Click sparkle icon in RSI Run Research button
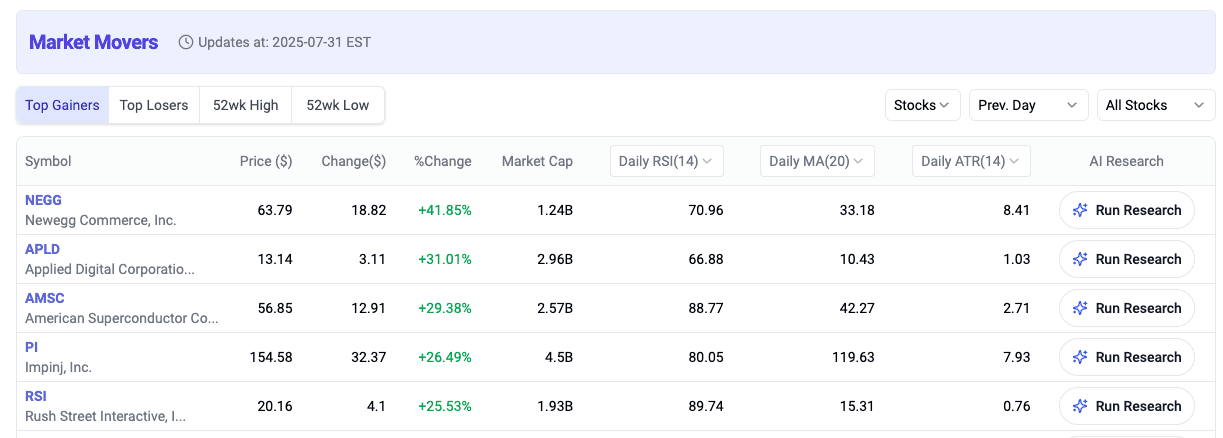 coord(1080,406)
